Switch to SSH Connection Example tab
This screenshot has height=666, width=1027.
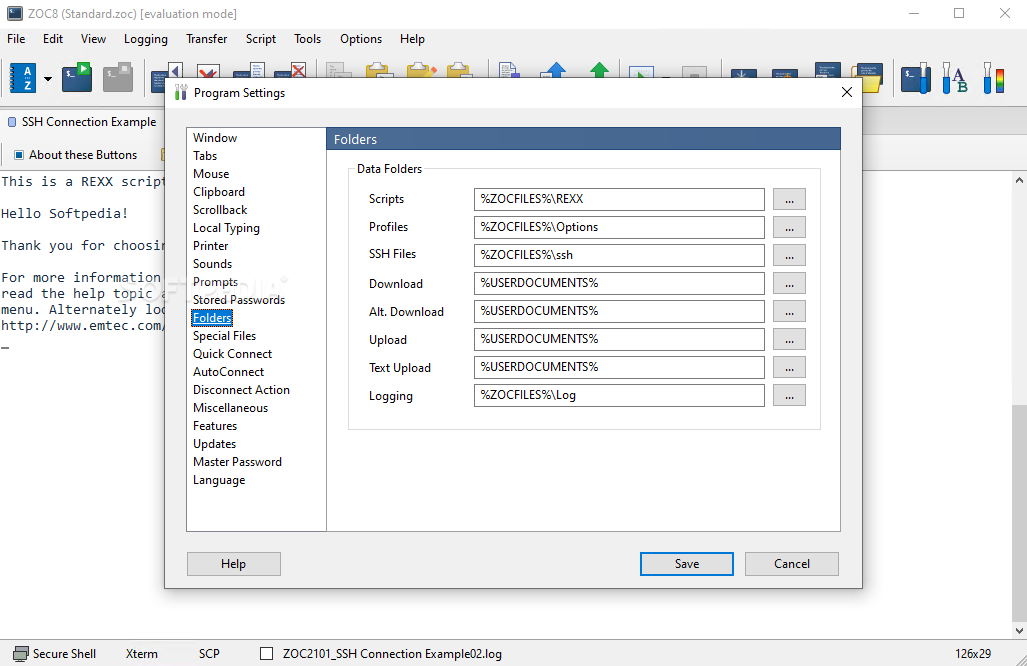[x=82, y=122]
